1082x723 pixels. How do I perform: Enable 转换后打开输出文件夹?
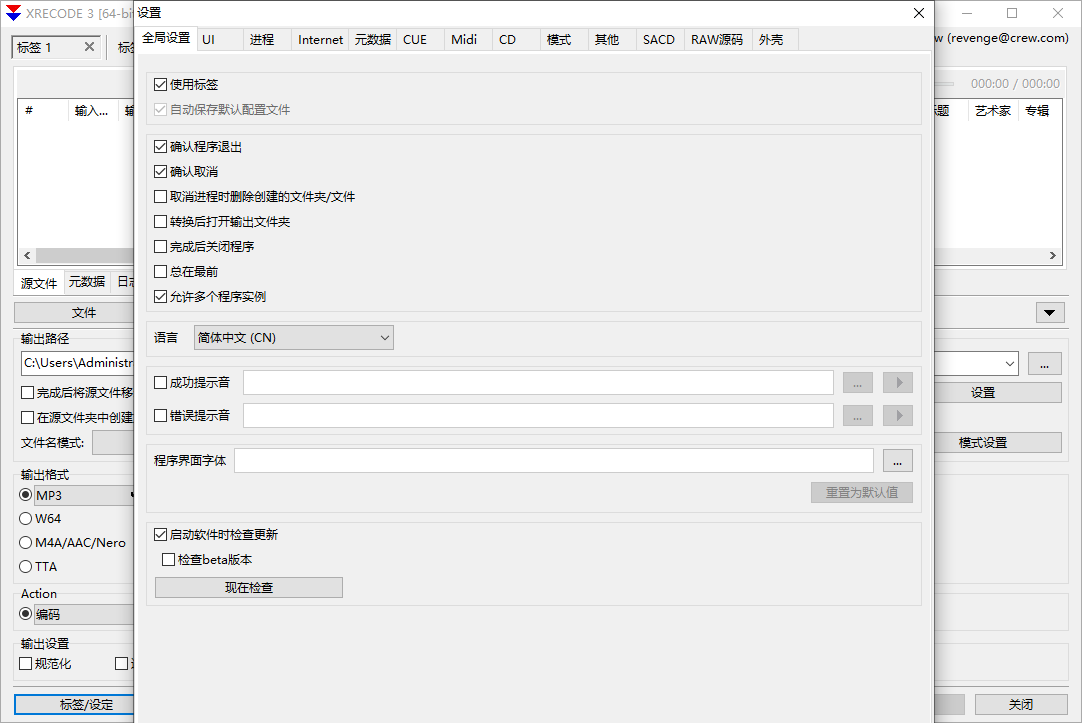(160, 221)
